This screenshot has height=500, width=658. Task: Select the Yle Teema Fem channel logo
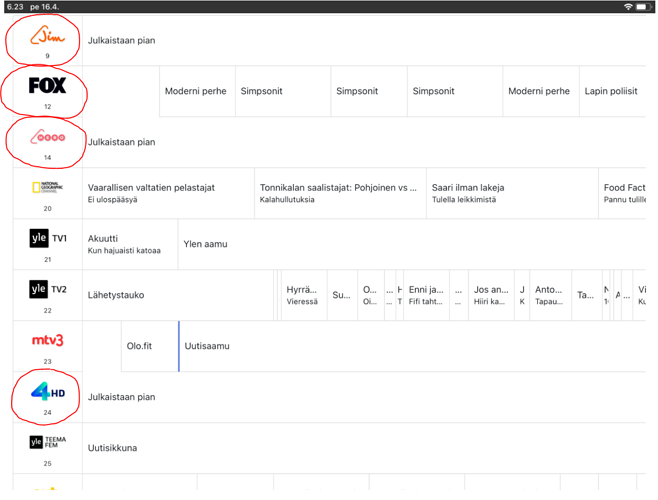pos(47,443)
